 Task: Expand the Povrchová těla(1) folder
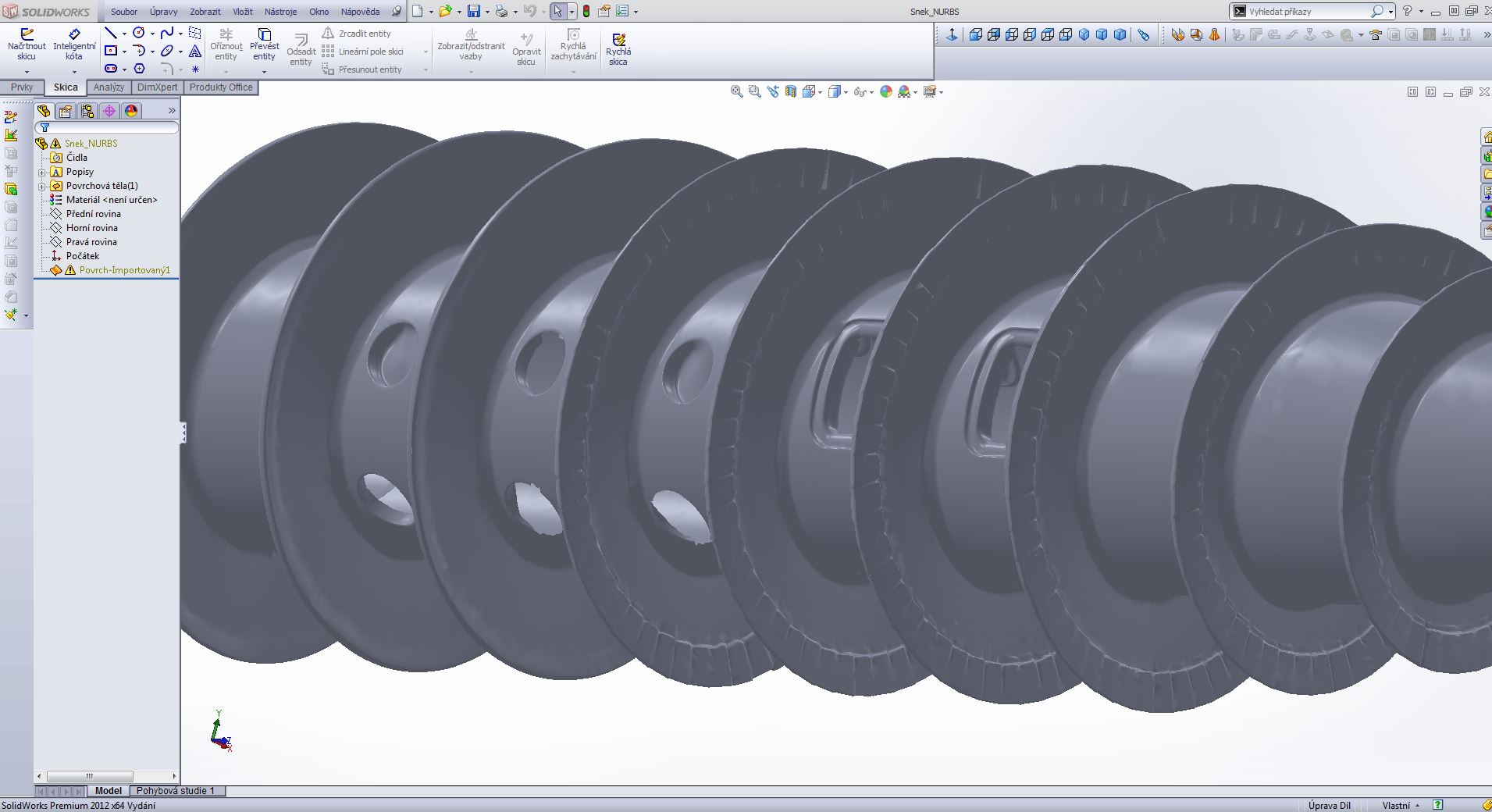(x=42, y=186)
